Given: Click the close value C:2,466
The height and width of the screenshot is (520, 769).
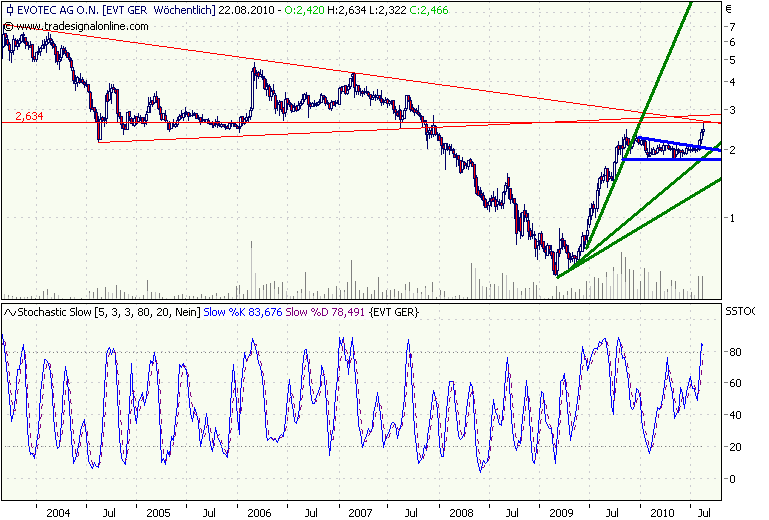Looking at the screenshot, I should pyautogui.click(x=429, y=10).
